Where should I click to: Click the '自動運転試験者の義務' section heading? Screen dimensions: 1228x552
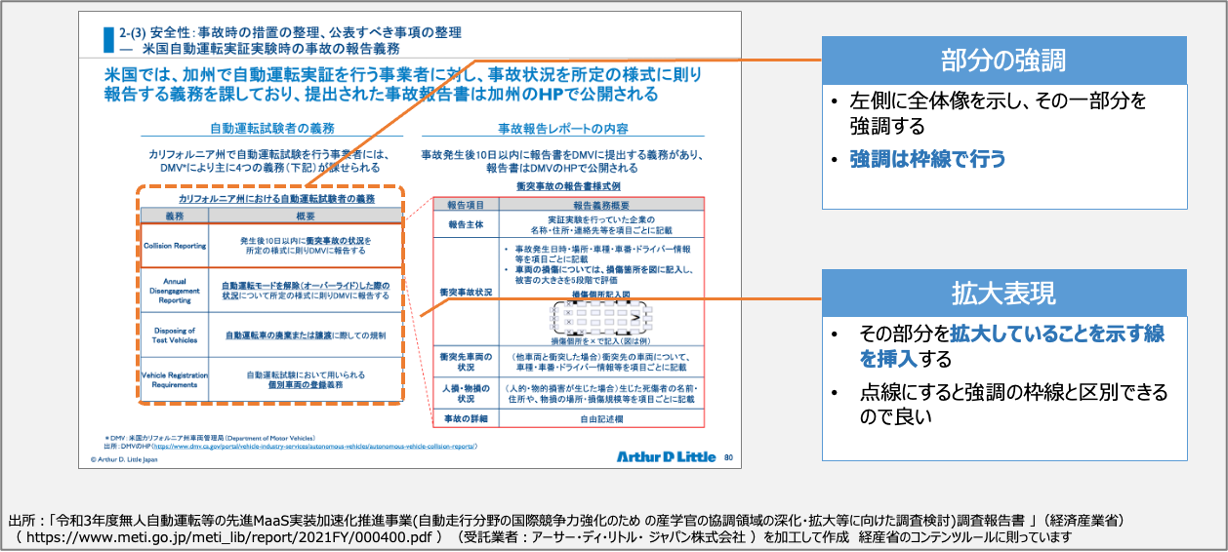(x=271, y=128)
